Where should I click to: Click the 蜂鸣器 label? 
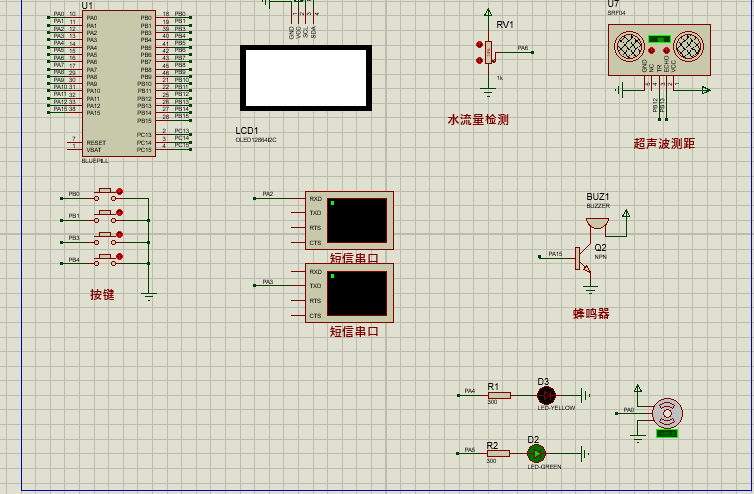click(591, 314)
